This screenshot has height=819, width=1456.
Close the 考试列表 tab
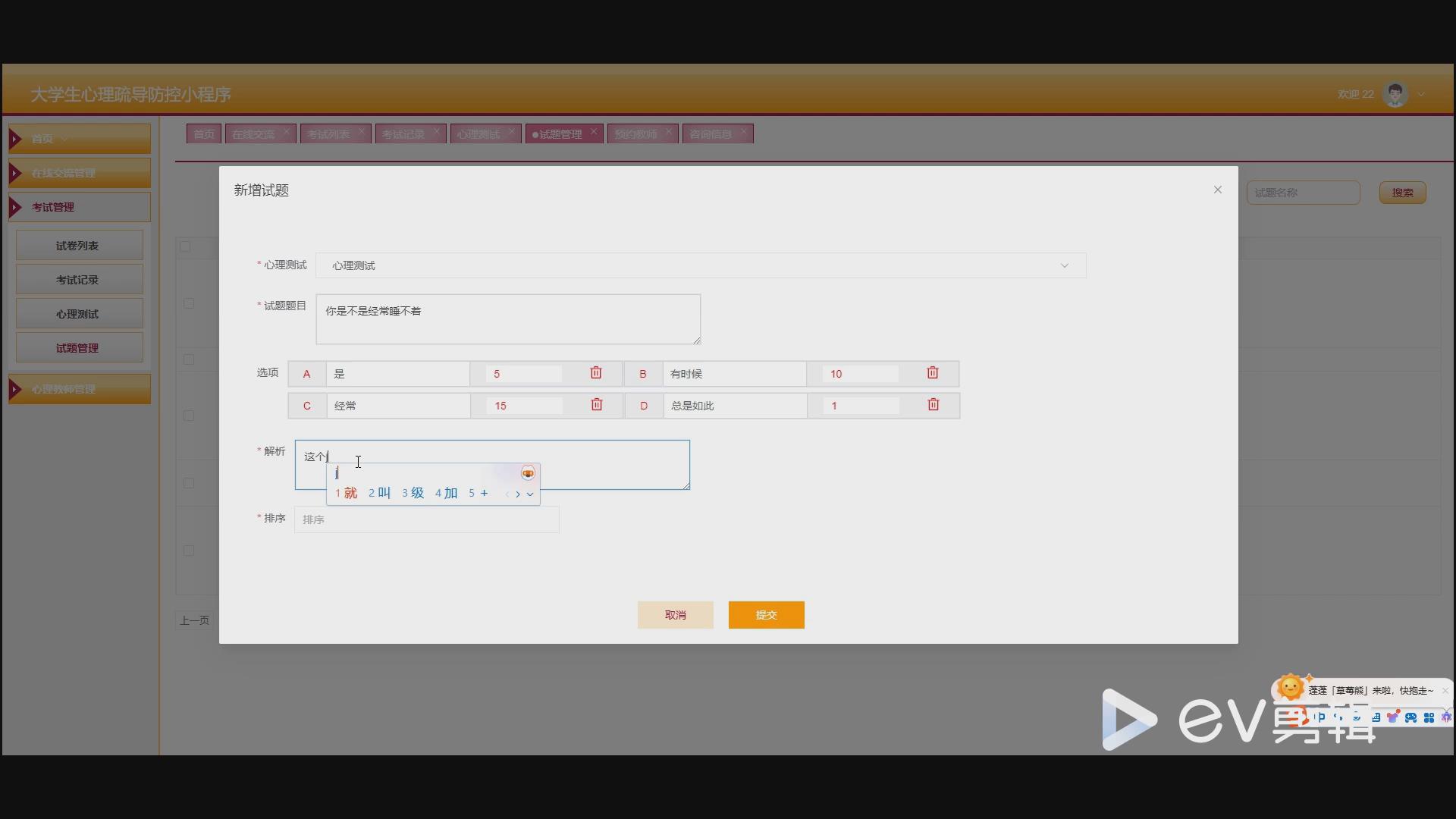pyautogui.click(x=362, y=132)
